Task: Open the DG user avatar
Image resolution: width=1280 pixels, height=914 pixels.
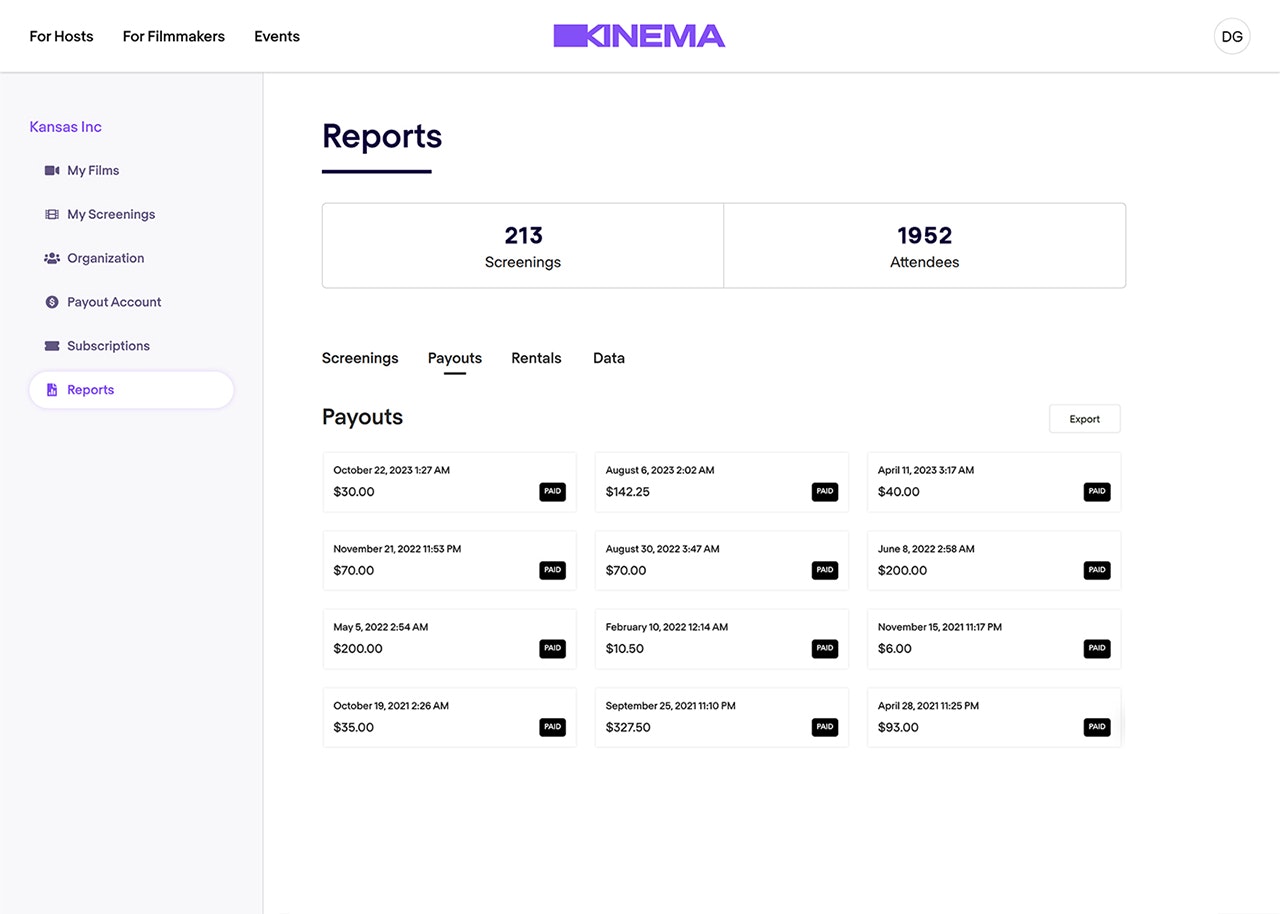Action: click(1232, 37)
